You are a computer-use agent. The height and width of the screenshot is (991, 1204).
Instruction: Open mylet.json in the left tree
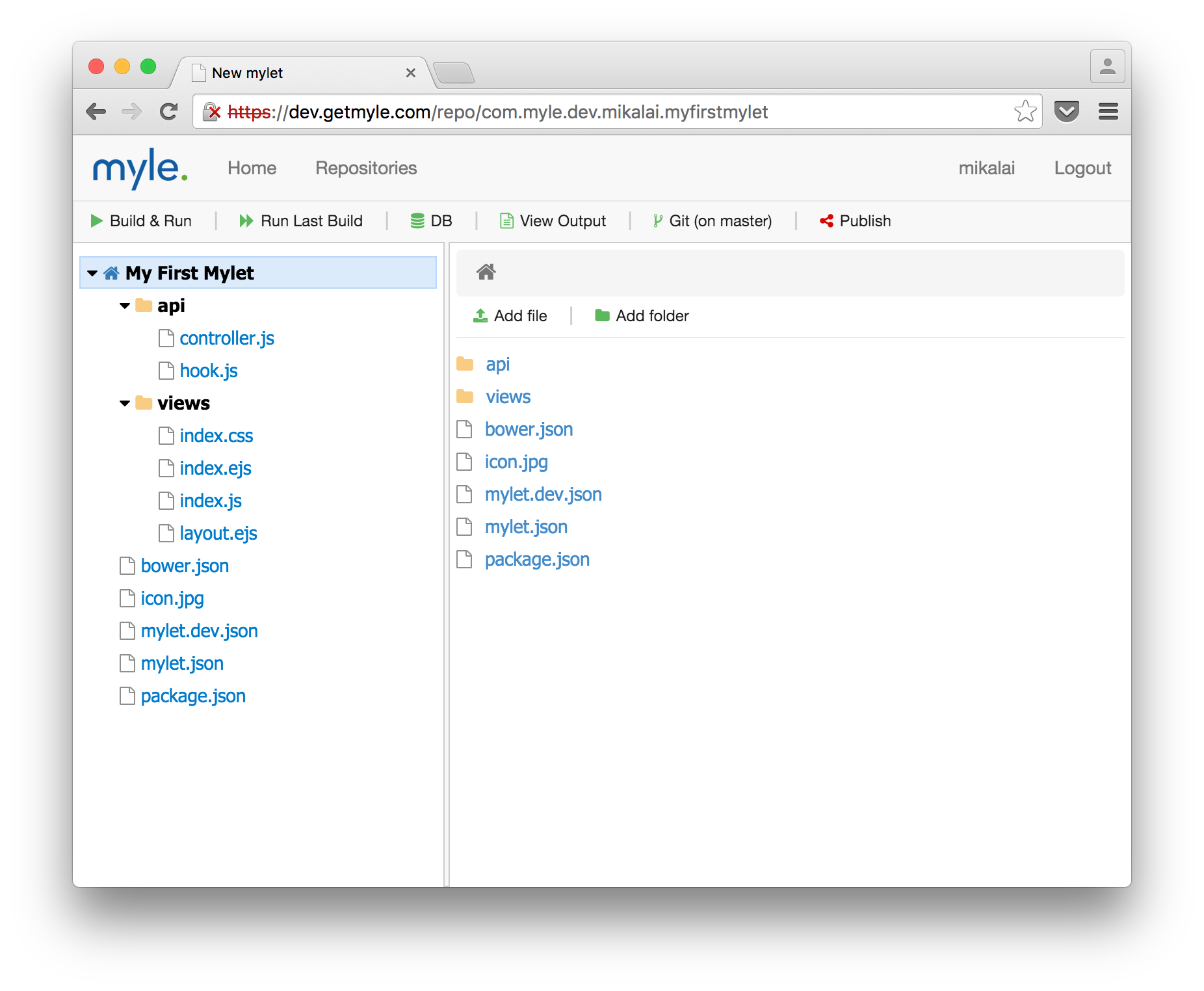coord(182,663)
